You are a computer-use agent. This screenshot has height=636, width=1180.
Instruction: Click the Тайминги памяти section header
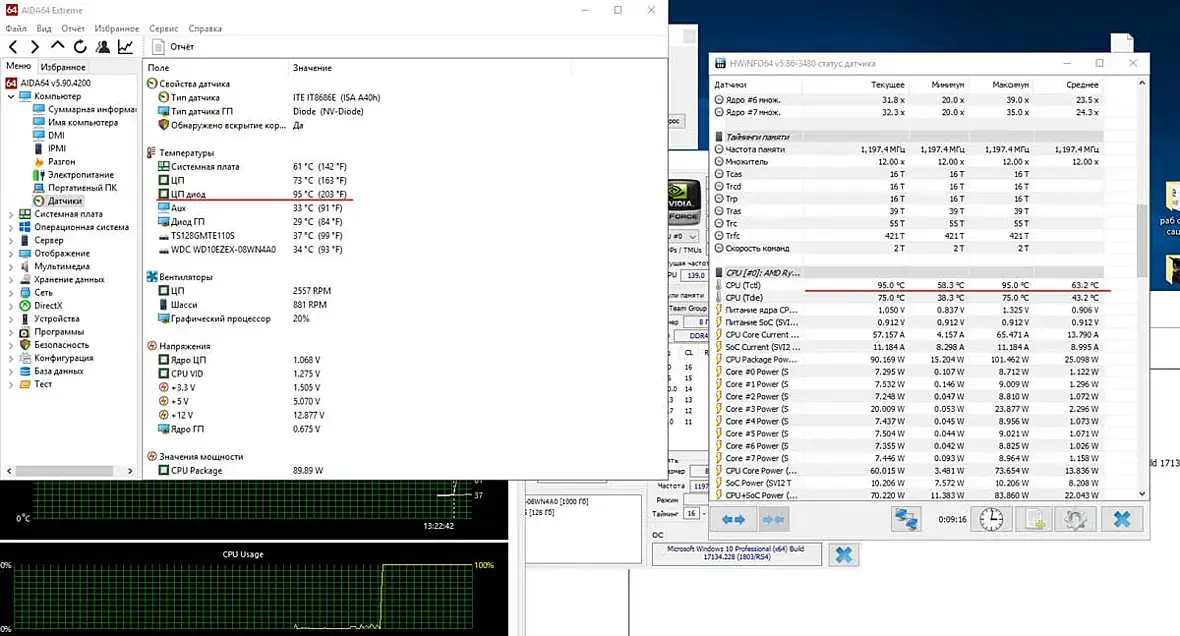pos(908,137)
